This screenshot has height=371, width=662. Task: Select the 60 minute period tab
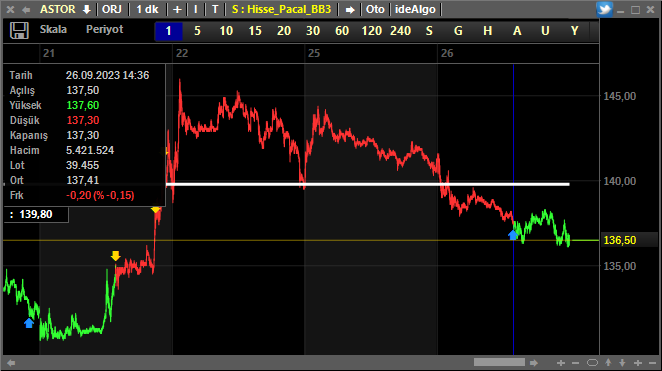click(x=342, y=31)
